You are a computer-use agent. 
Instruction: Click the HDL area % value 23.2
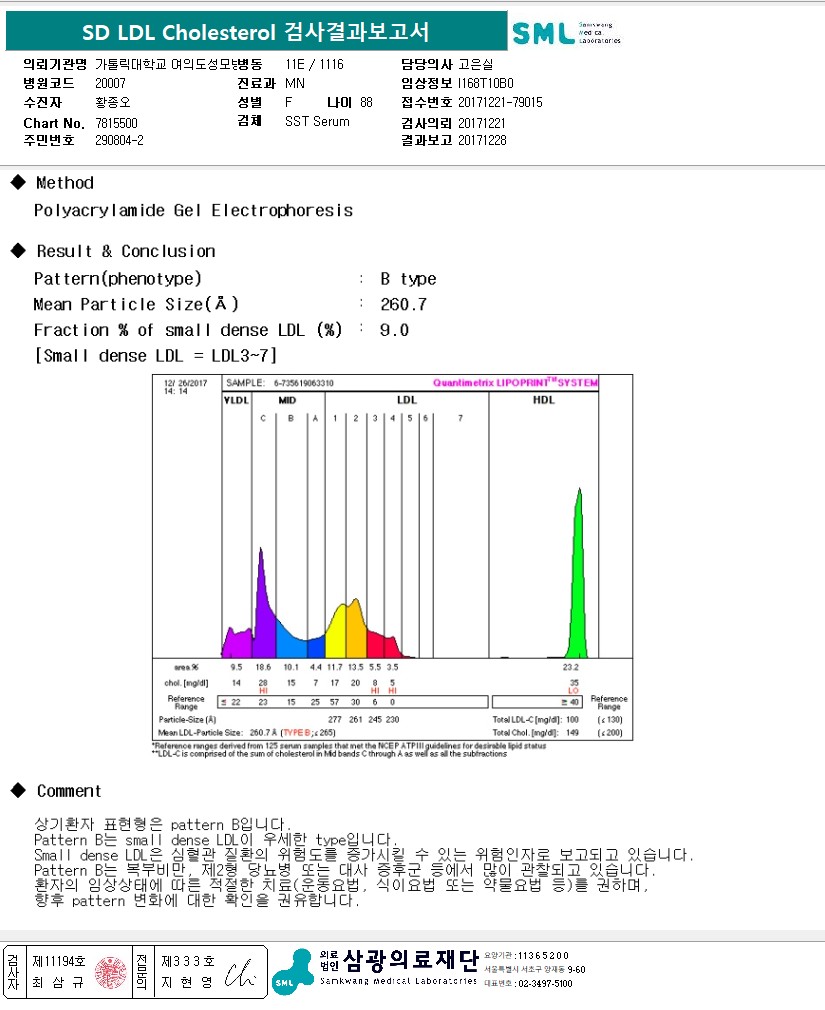pyautogui.click(x=571, y=667)
